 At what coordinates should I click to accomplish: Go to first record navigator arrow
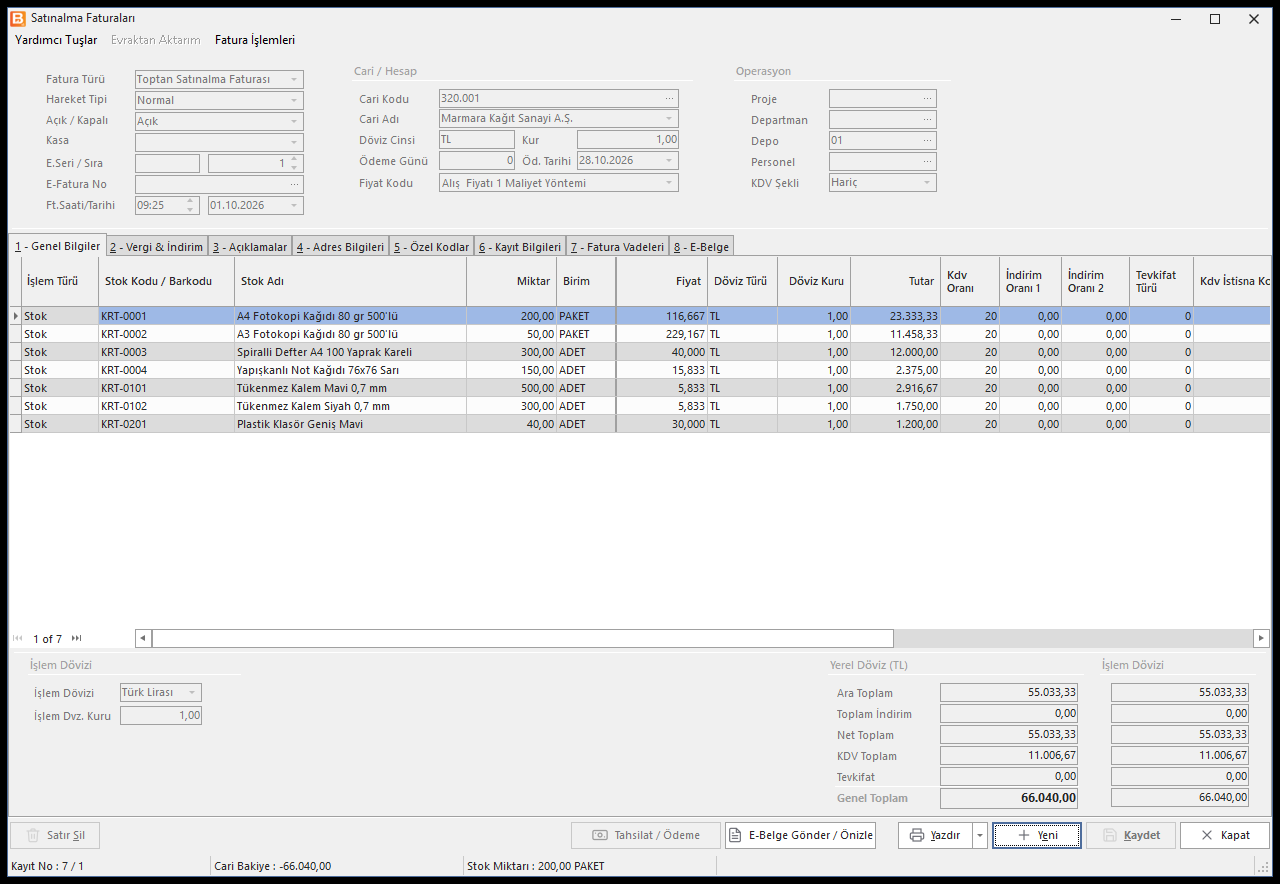click(18, 638)
